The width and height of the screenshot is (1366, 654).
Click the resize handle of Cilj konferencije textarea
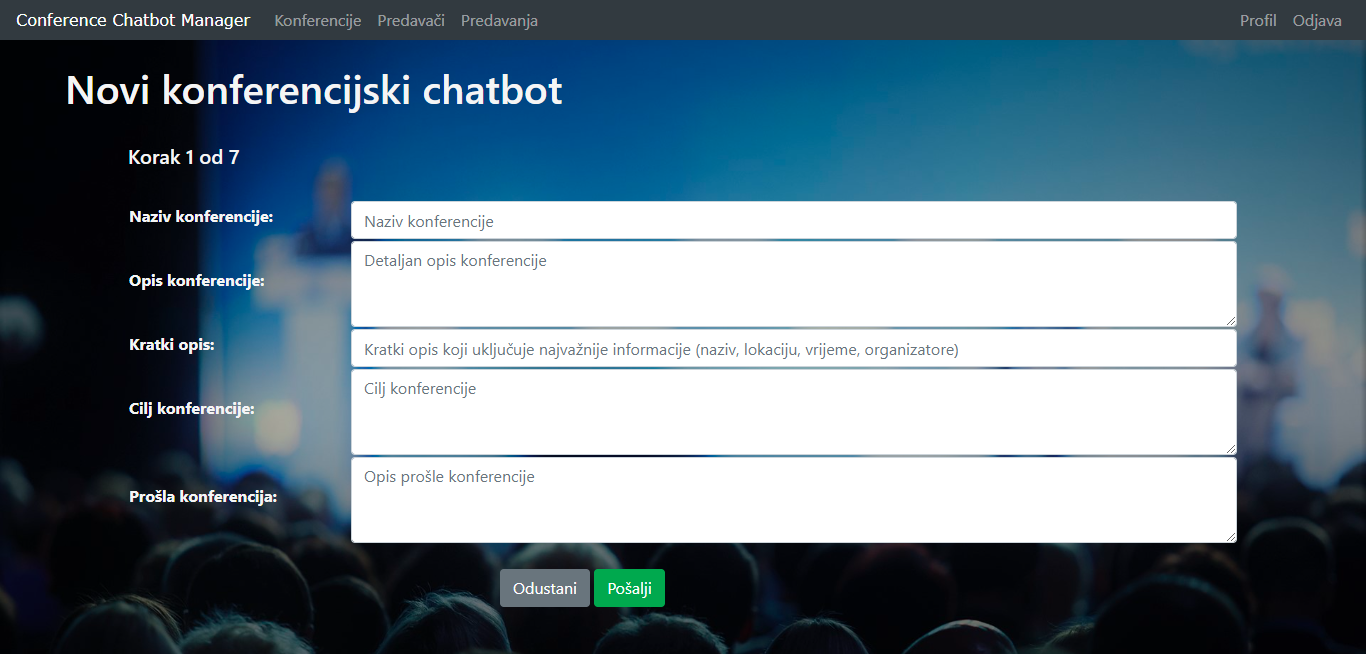click(x=1230, y=448)
